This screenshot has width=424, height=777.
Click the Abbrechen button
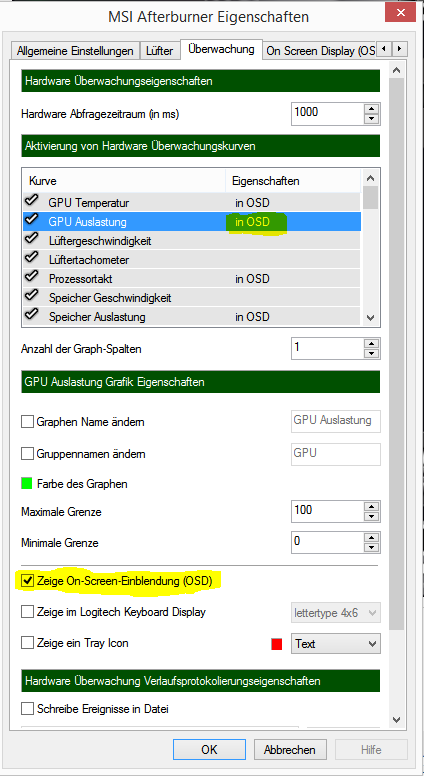pyautogui.click(x=291, y=749)
